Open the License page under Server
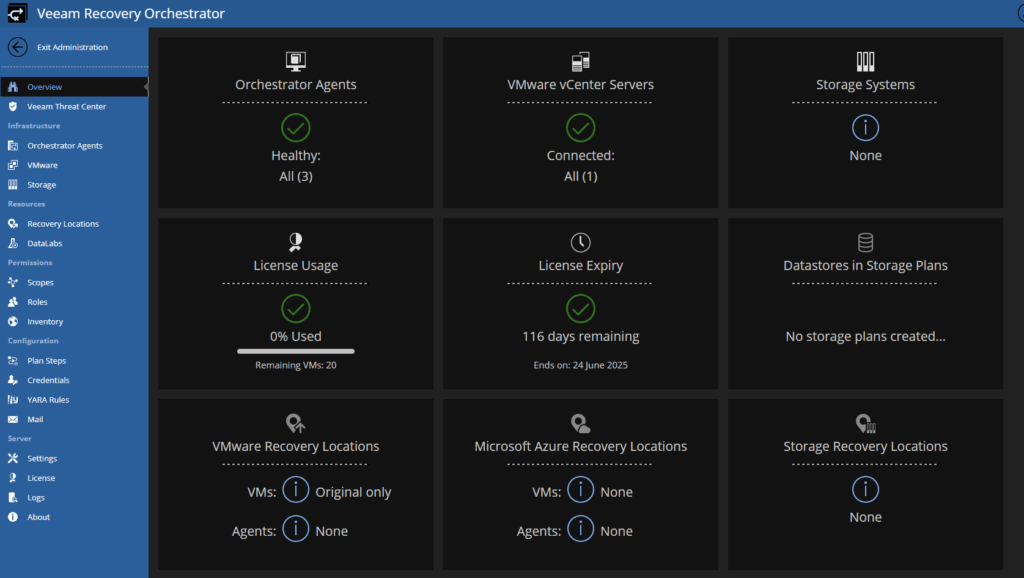This screenshot has width=1024, height=578. (40, 478)
